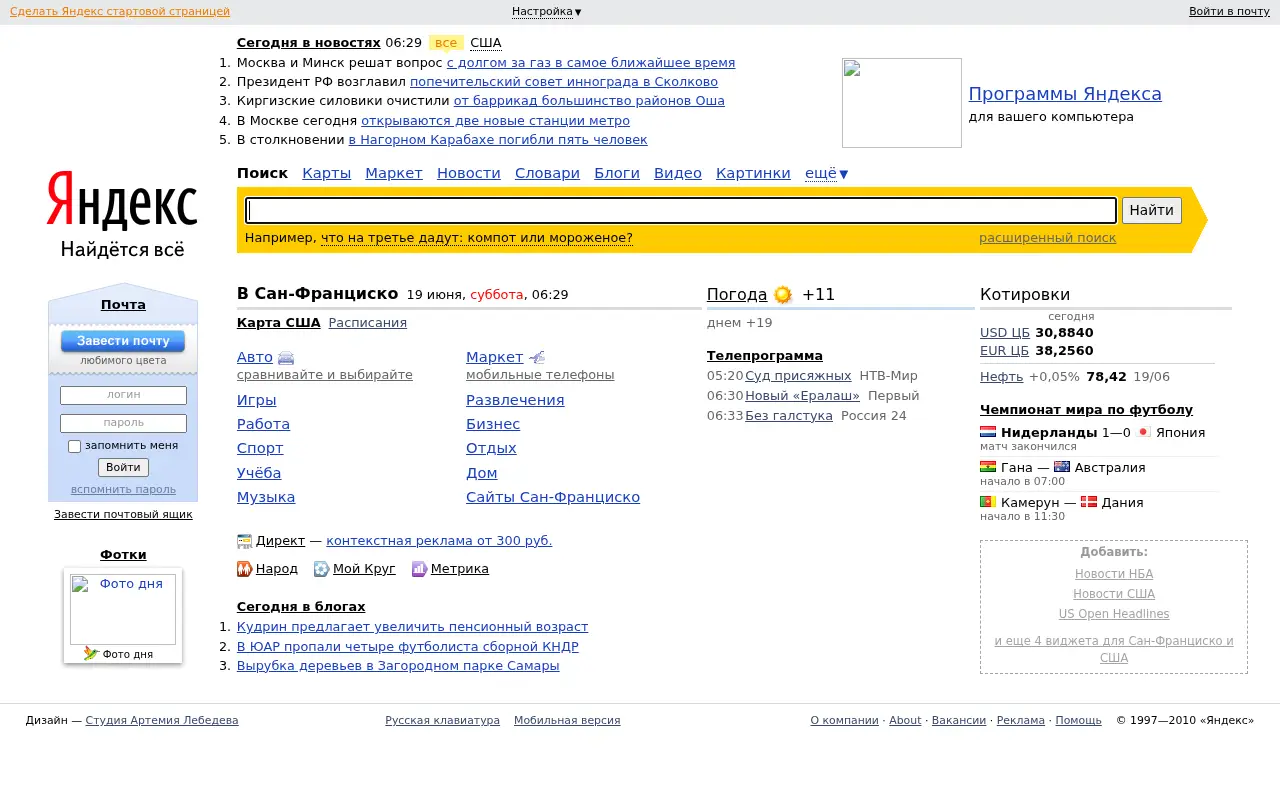Click the bird icon beside Фото дня
The height and width of the screenshot is (800, 1280).
pos(91,653)
